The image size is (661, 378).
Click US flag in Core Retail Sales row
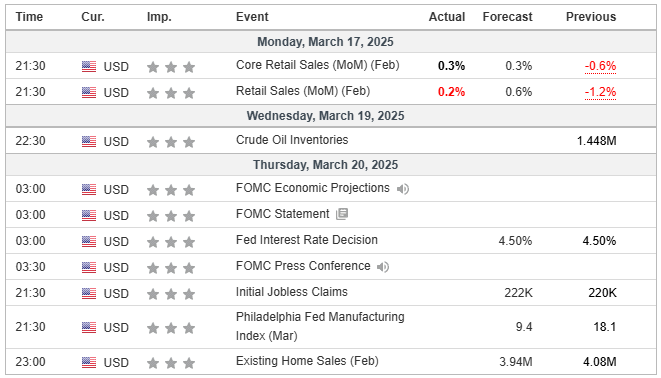[x=89, y=67]
